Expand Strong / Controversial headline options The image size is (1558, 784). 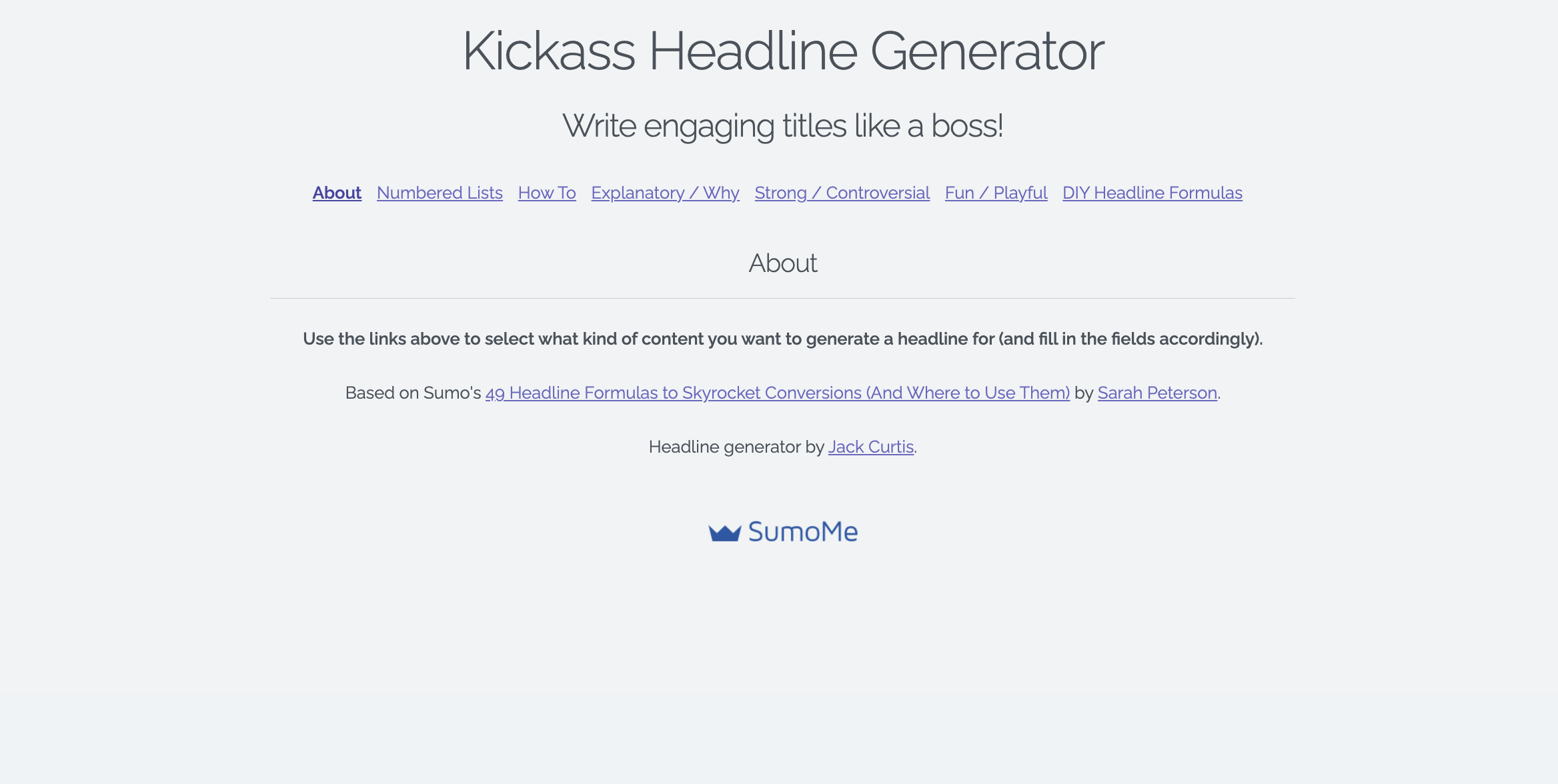[x=842, y=192]
